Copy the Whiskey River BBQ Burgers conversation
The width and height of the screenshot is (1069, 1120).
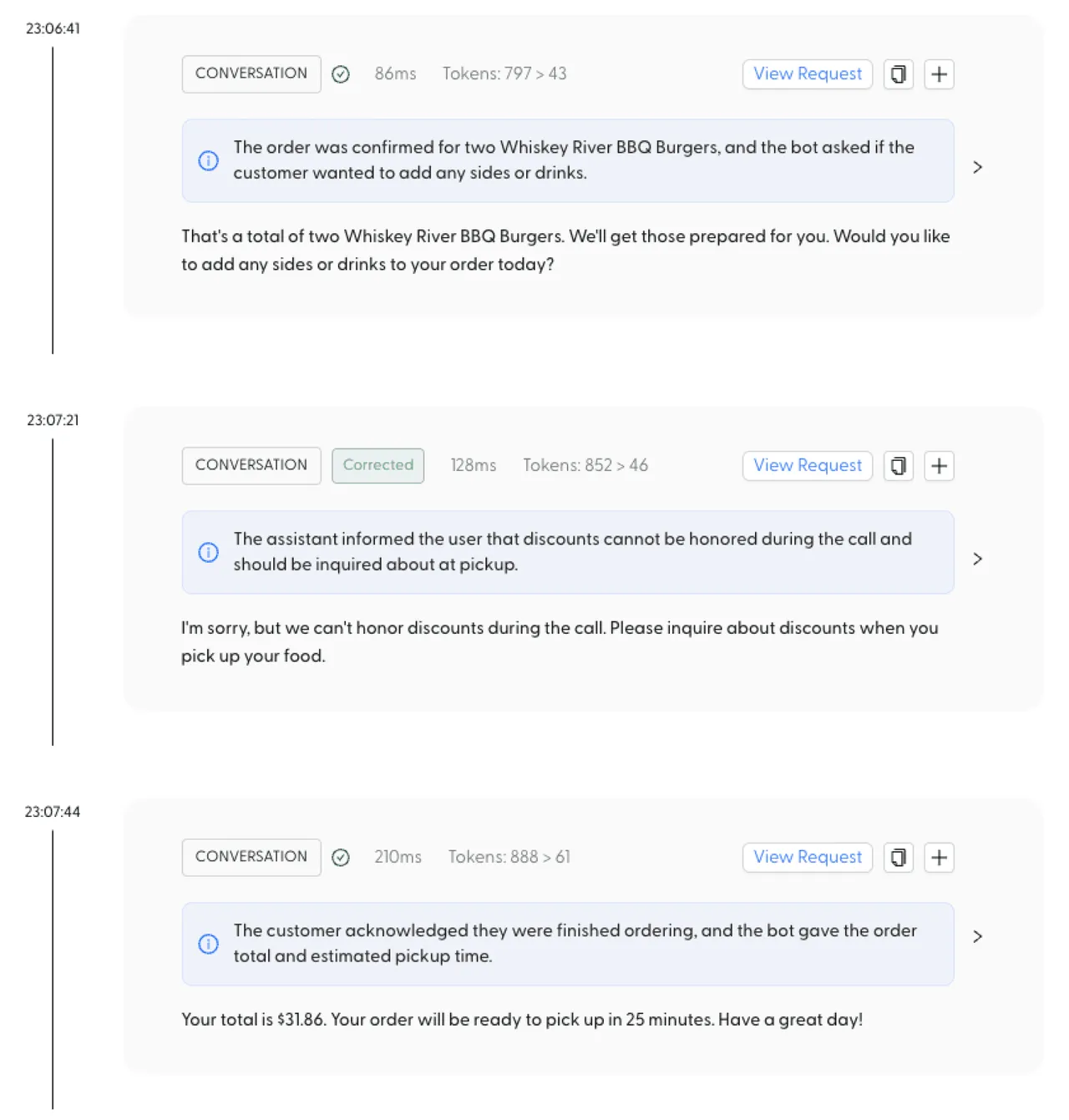click(898, 74)
